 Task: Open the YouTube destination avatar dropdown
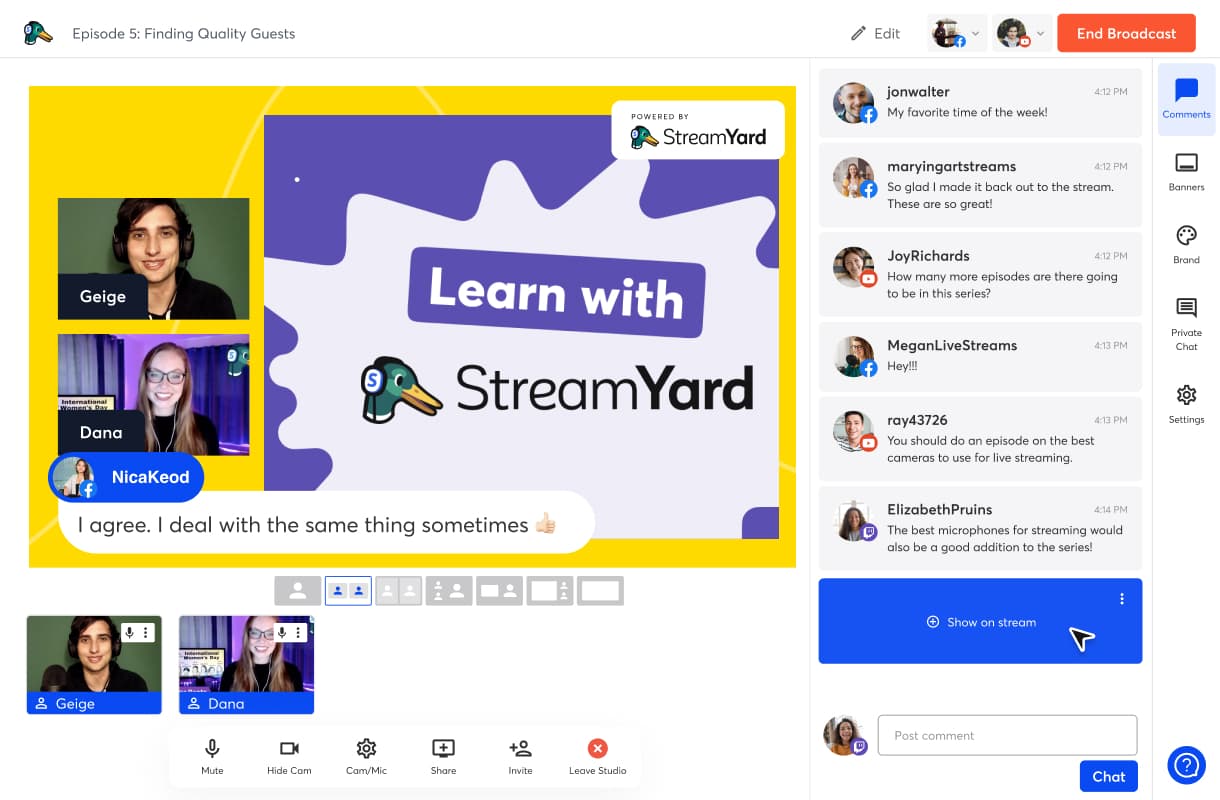click(1021, 33)
